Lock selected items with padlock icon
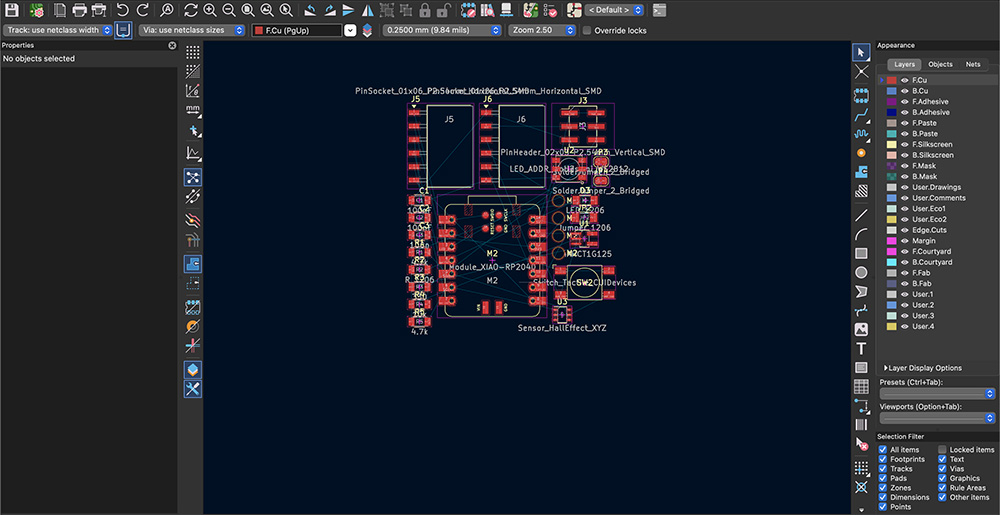This screenshot has width=1000, height=515. (425, 10)
